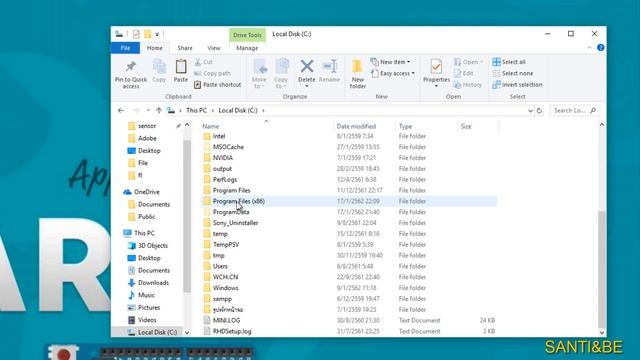The image size is (640, 360).
Task: Select OneDrive in navigation pane
Action: (x=147, y=192)
